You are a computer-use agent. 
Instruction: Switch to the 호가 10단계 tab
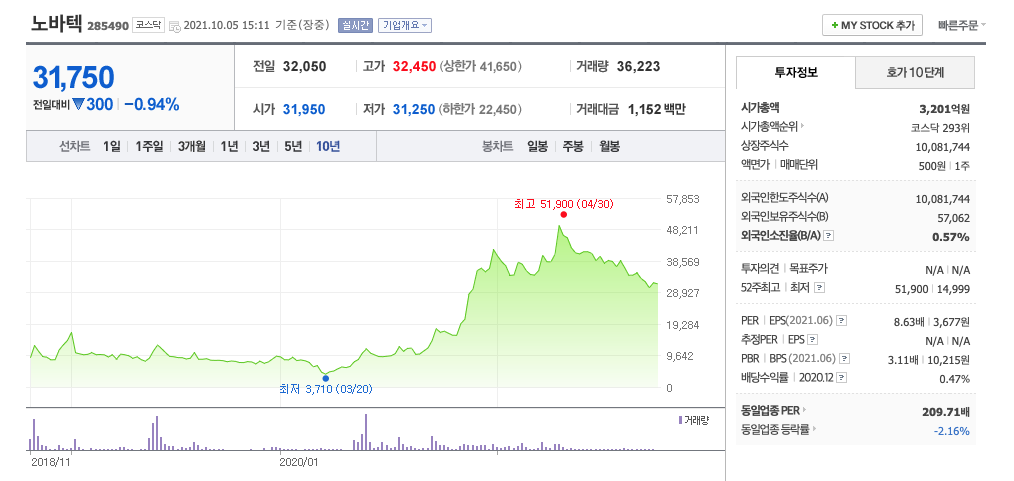click(x=914, y=72)
